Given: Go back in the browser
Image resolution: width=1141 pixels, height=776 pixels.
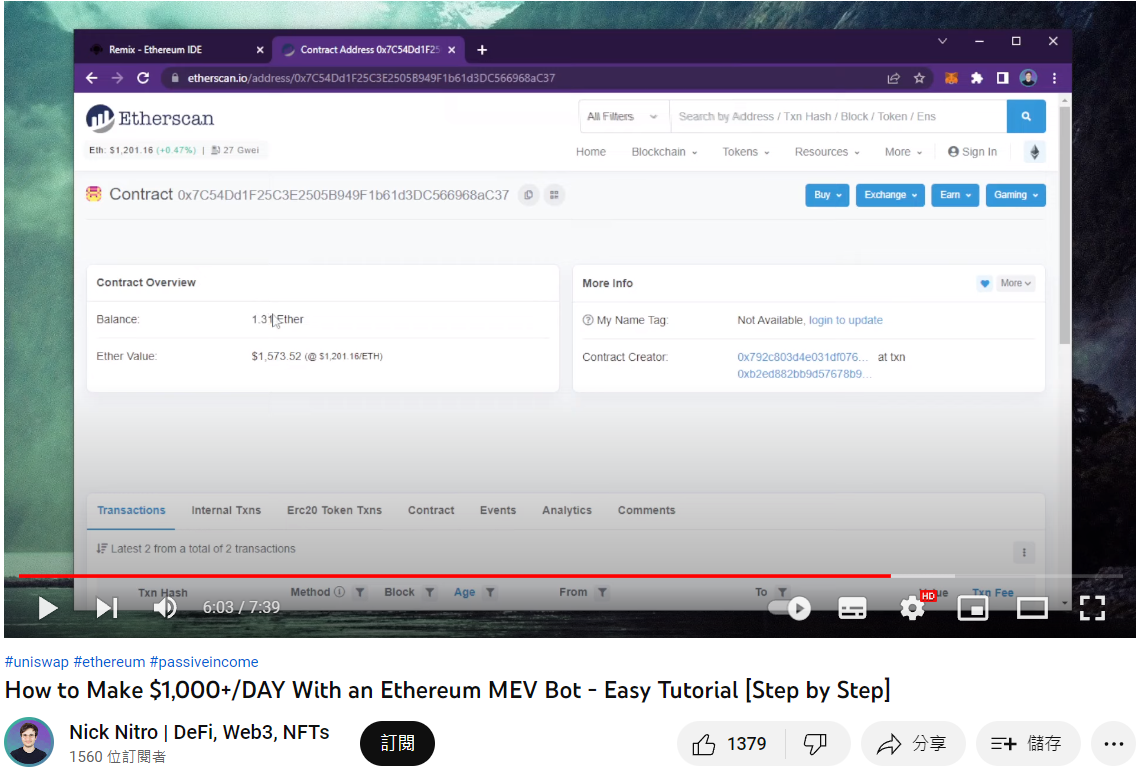Looking at the screenshot, I should tap(92, 78).
